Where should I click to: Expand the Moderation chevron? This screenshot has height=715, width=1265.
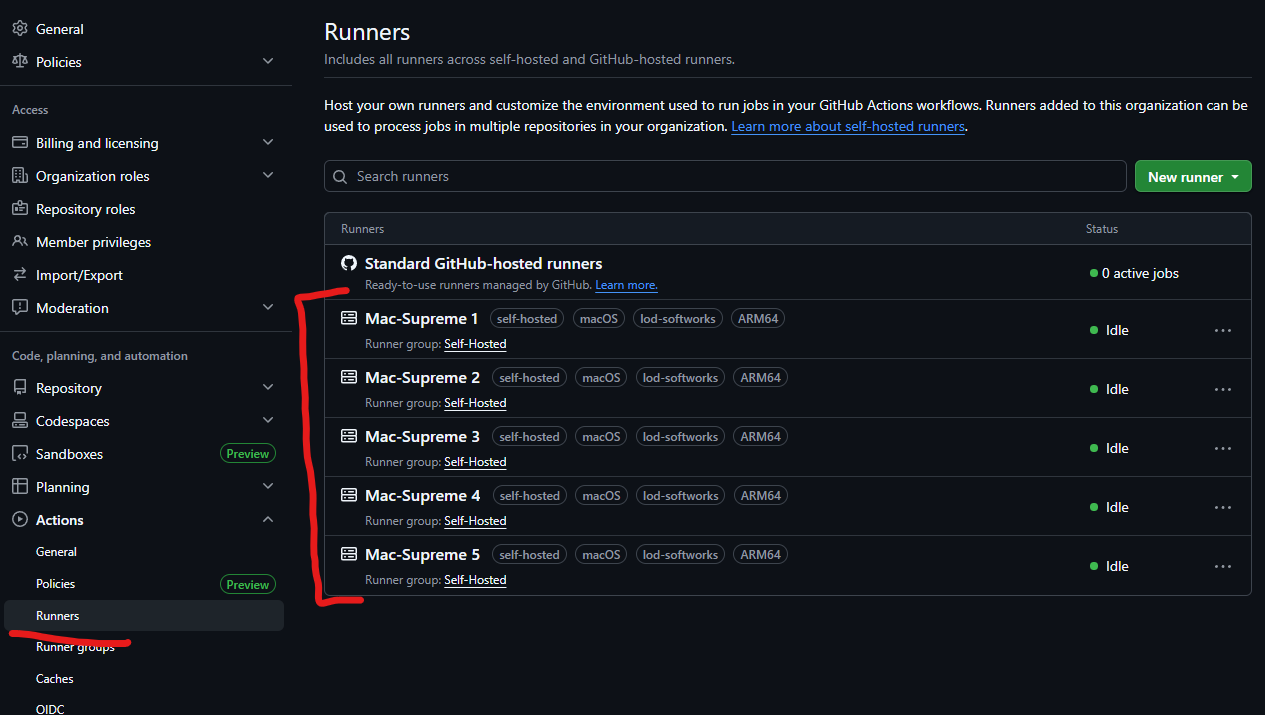[x=268, y=308]
